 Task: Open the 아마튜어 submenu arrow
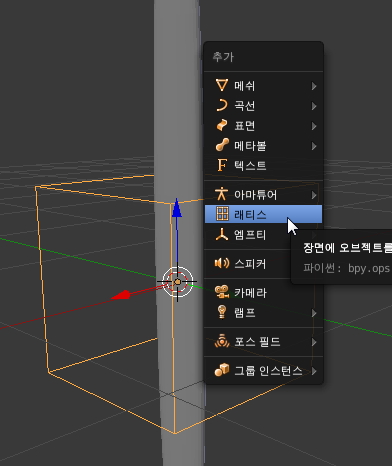(x=314, y=195)
